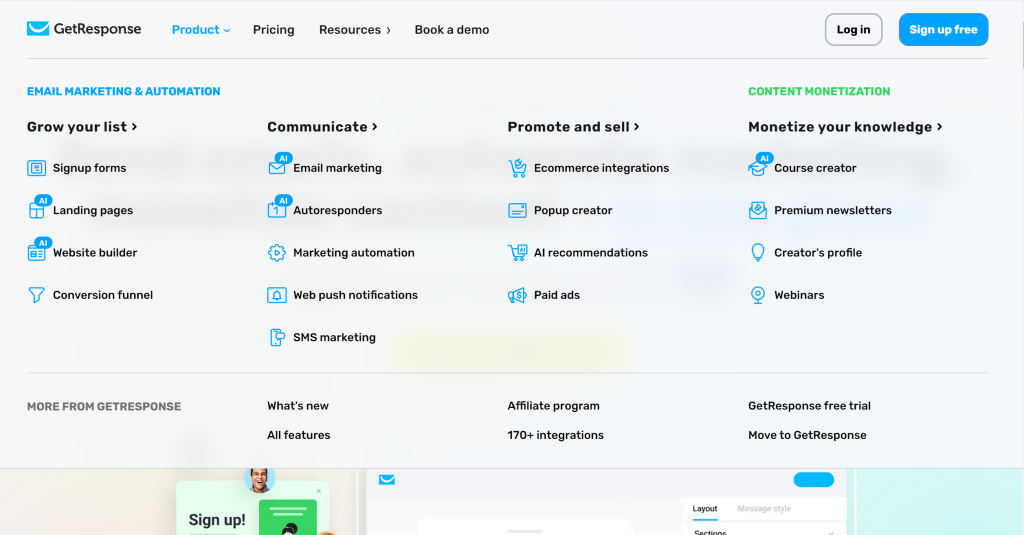Viewport: 1024px width, 535px height.
Task: Open the 170+ integrations link
Action: click(556, 435)
